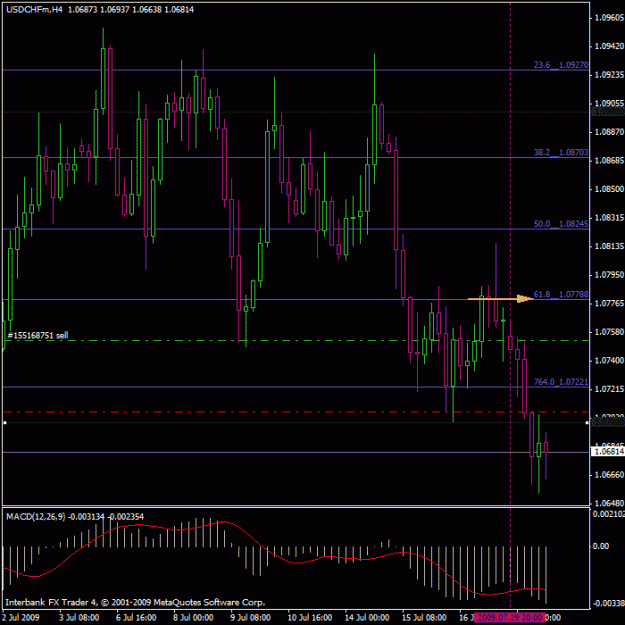Click the 1.07580 price axis label
625x625 pixels.
(x=609, y=332)
